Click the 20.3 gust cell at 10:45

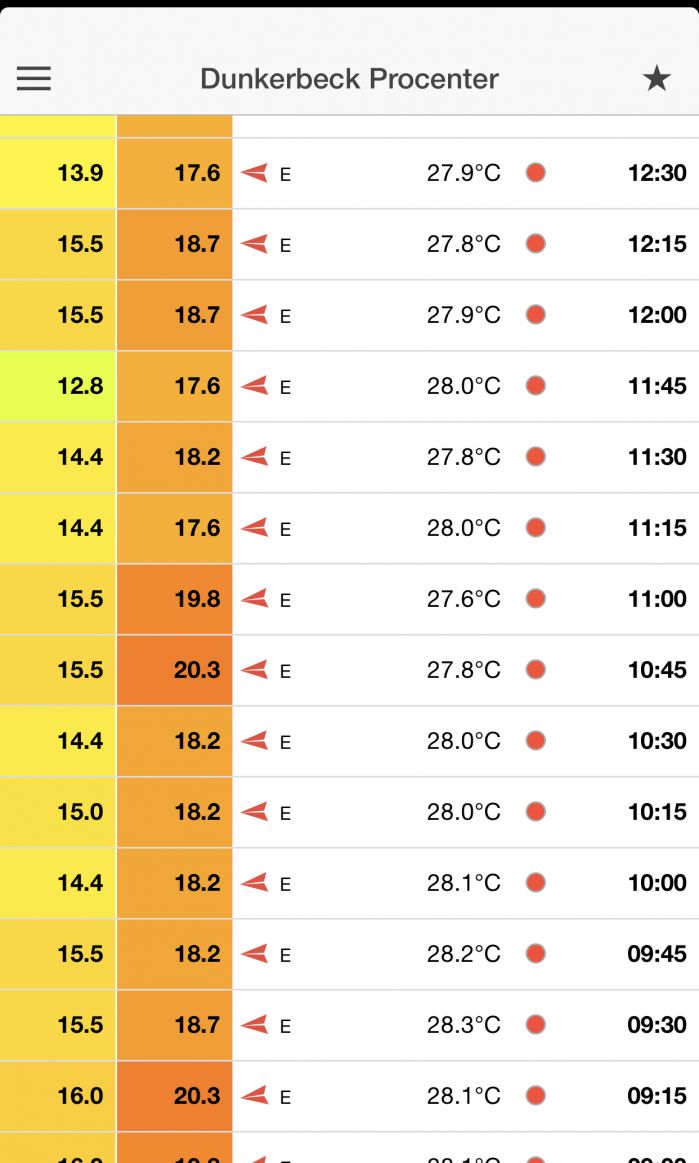(x=175, y=670)
